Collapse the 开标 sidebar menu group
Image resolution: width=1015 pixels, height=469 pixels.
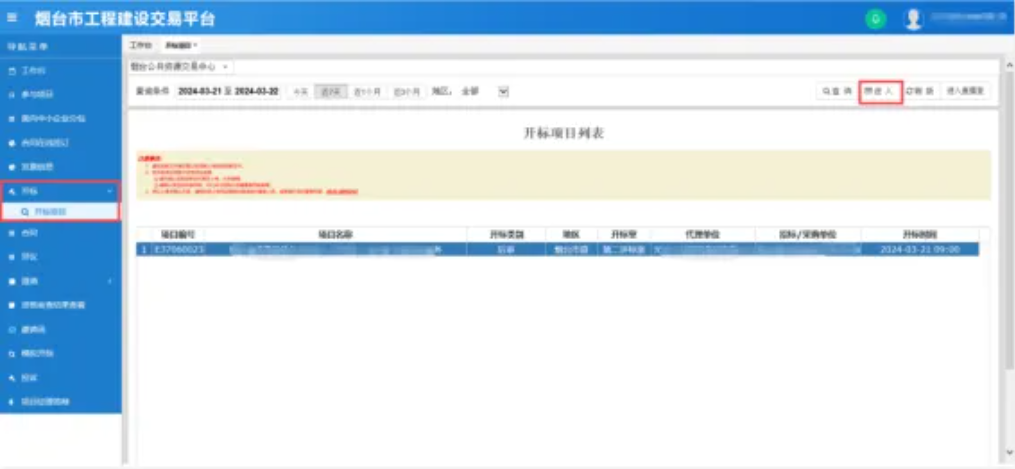(x=60, y=190)
